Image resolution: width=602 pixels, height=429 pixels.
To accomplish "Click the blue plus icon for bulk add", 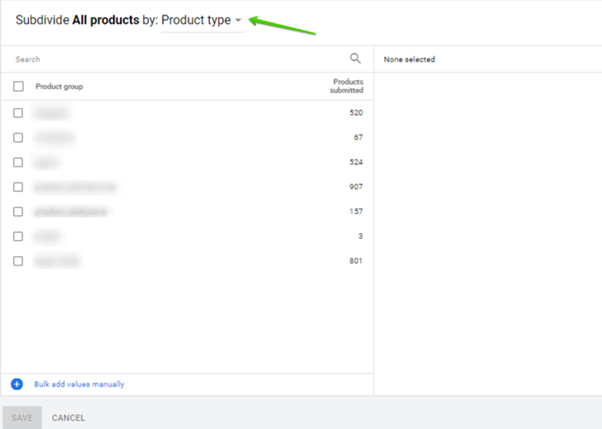I will (17, 384).
